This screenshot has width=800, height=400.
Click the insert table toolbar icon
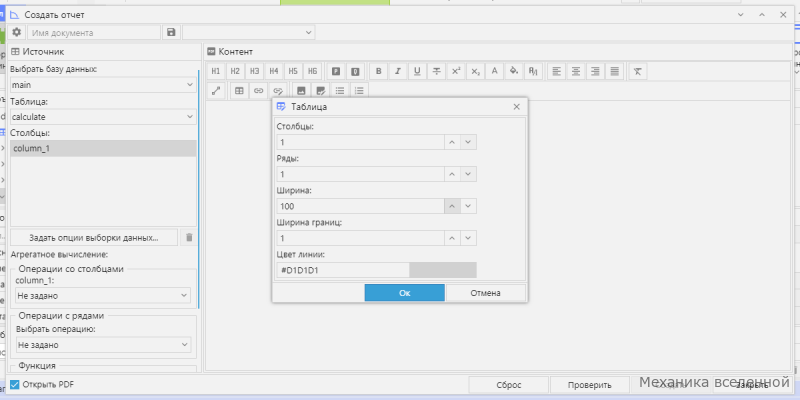[239, 91]
